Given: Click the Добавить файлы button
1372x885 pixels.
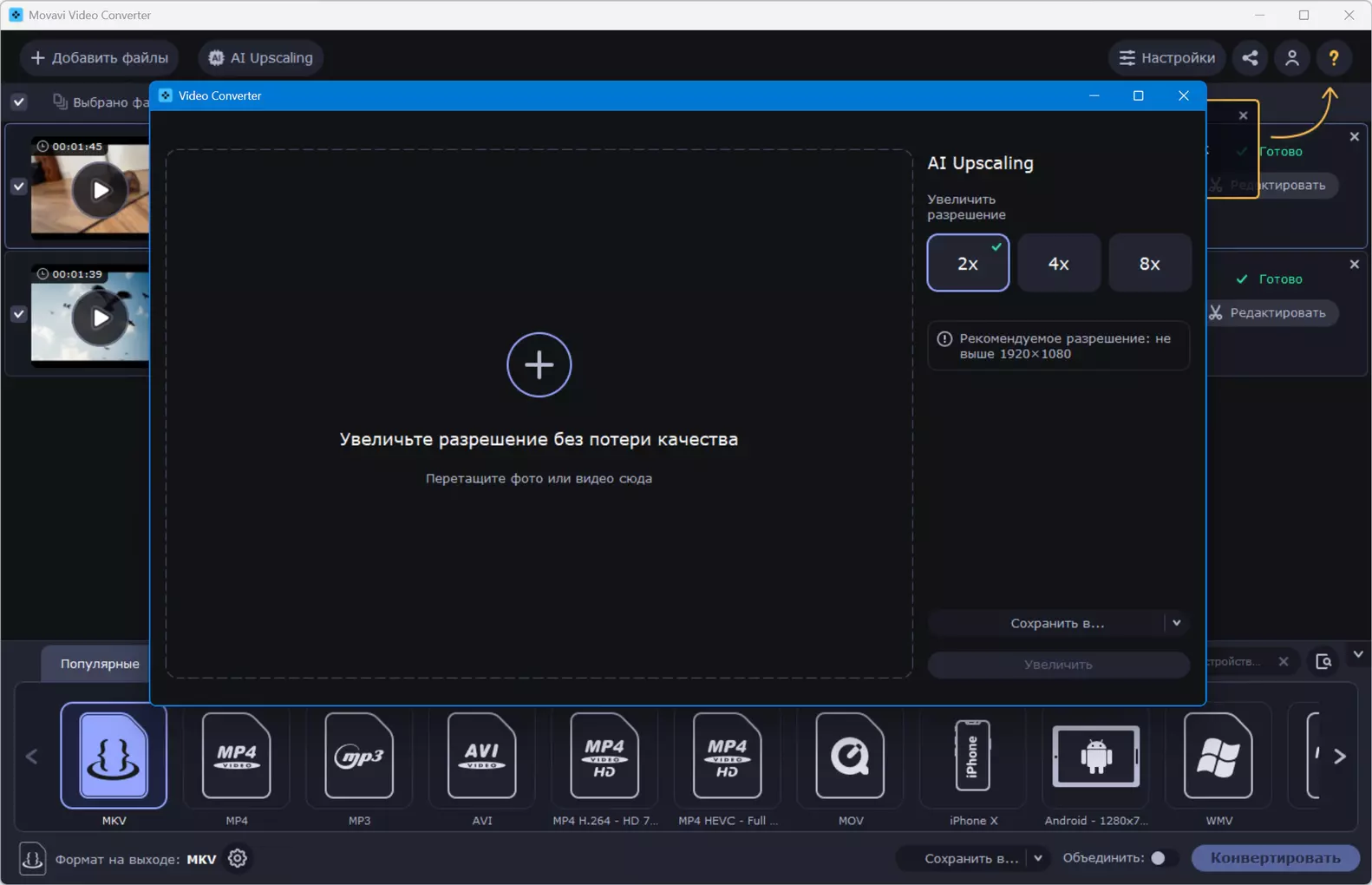Looking at the screenshot, I should [x=100, y=58].
